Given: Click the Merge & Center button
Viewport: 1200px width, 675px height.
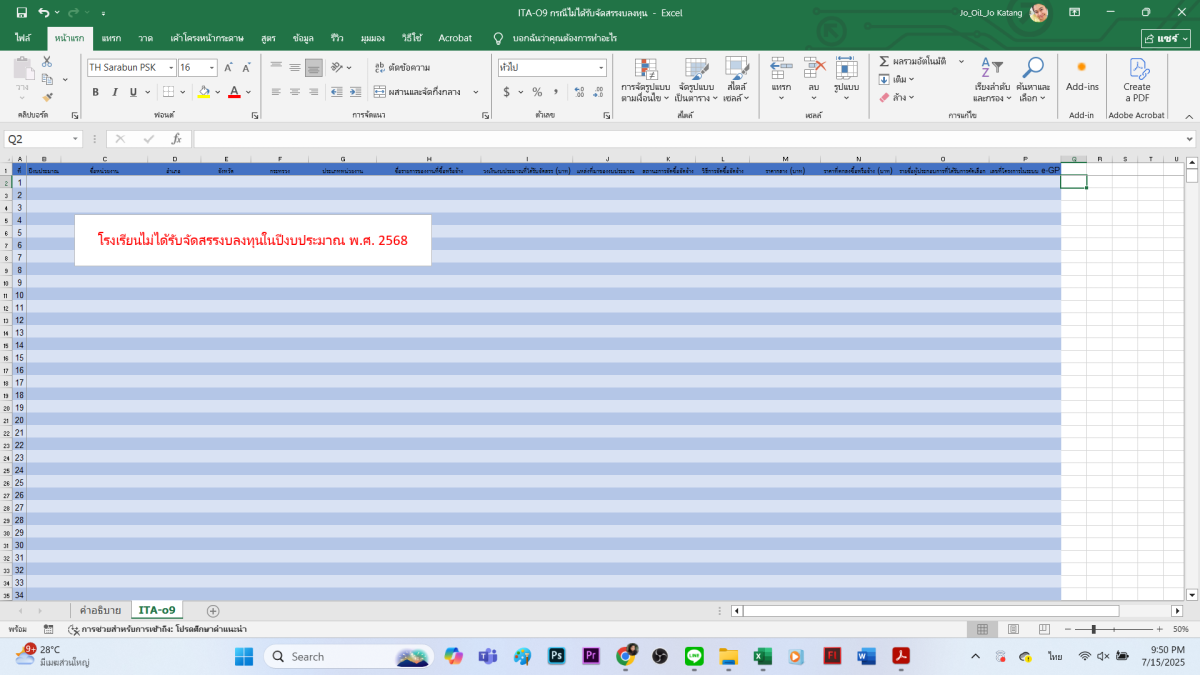Looking at the screenshot, I should click(x=419, y=92).
